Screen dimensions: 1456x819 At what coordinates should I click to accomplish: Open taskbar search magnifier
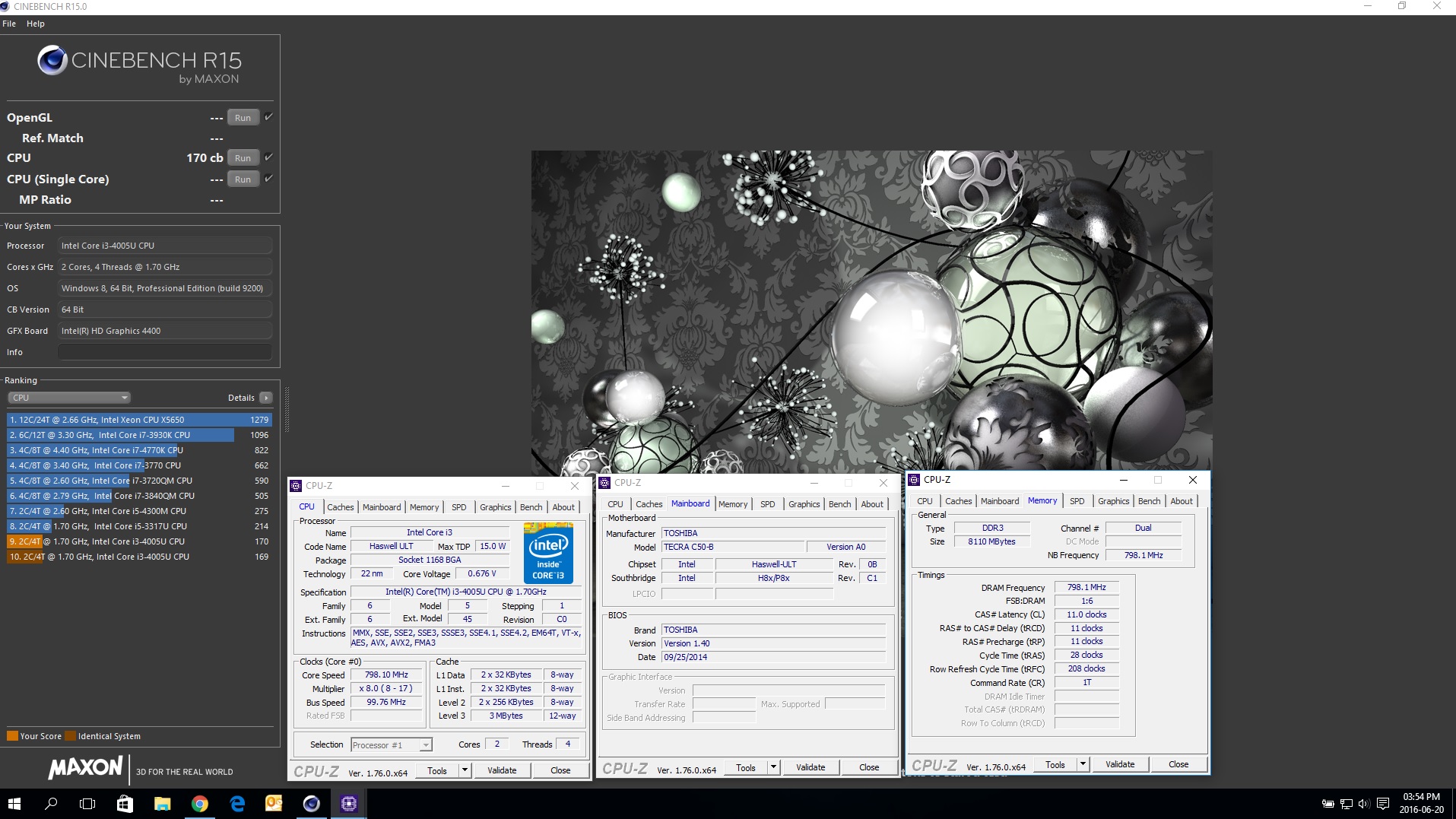point(51,804)
